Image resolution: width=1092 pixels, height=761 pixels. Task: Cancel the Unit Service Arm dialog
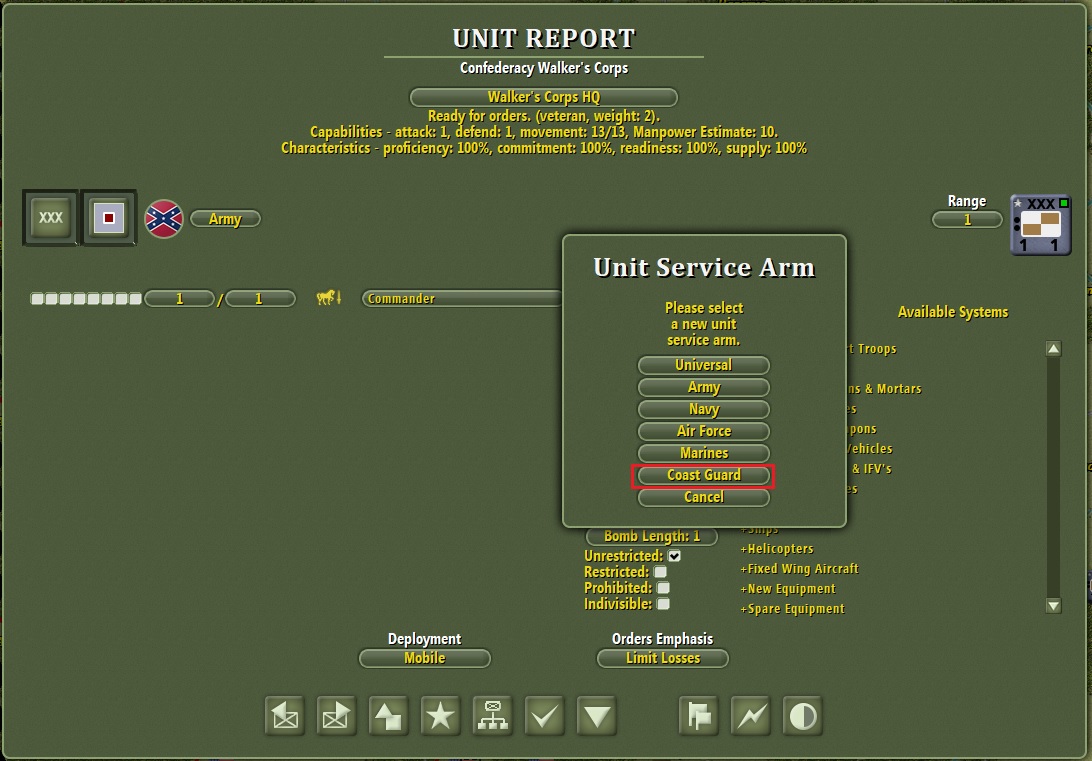coord(703,497)
